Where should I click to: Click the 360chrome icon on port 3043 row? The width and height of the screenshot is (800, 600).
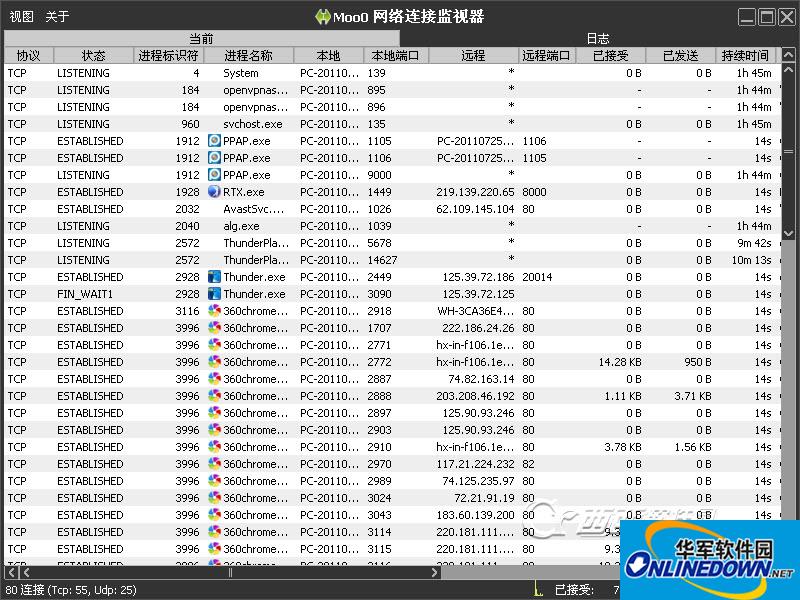point(214,515)
